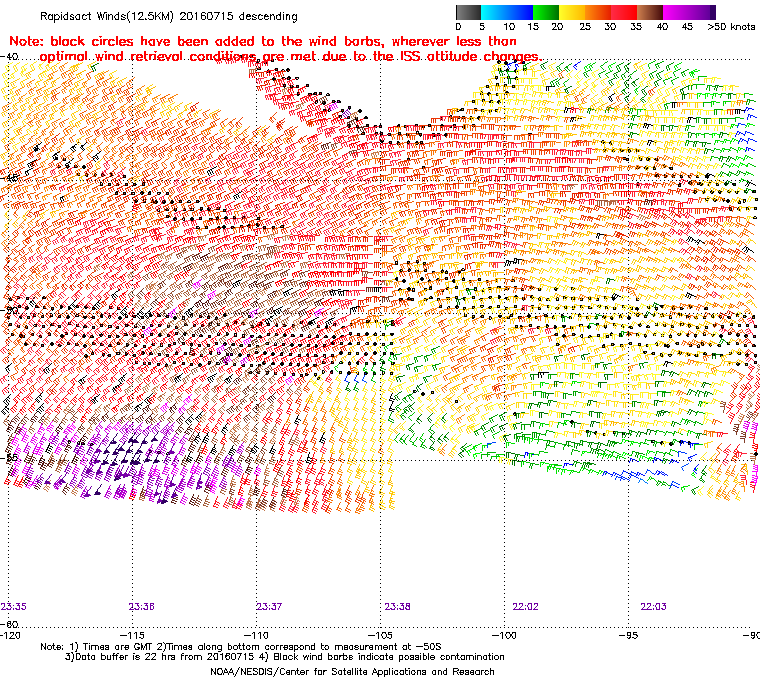Viewport: 760px width, 688px height.
Task: Click the '10' label under the color bar
Action: pyautogui.click(x=508, y=27)
